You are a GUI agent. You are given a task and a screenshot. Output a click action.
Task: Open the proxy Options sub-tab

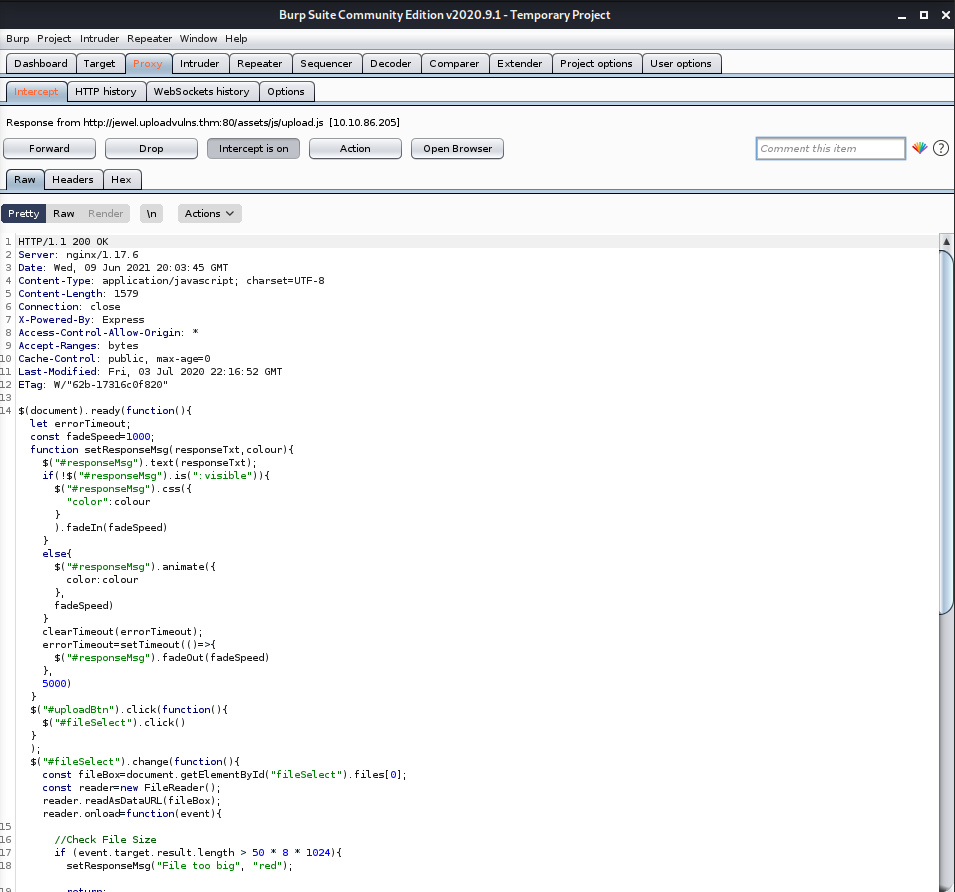(x=286, y=91)
